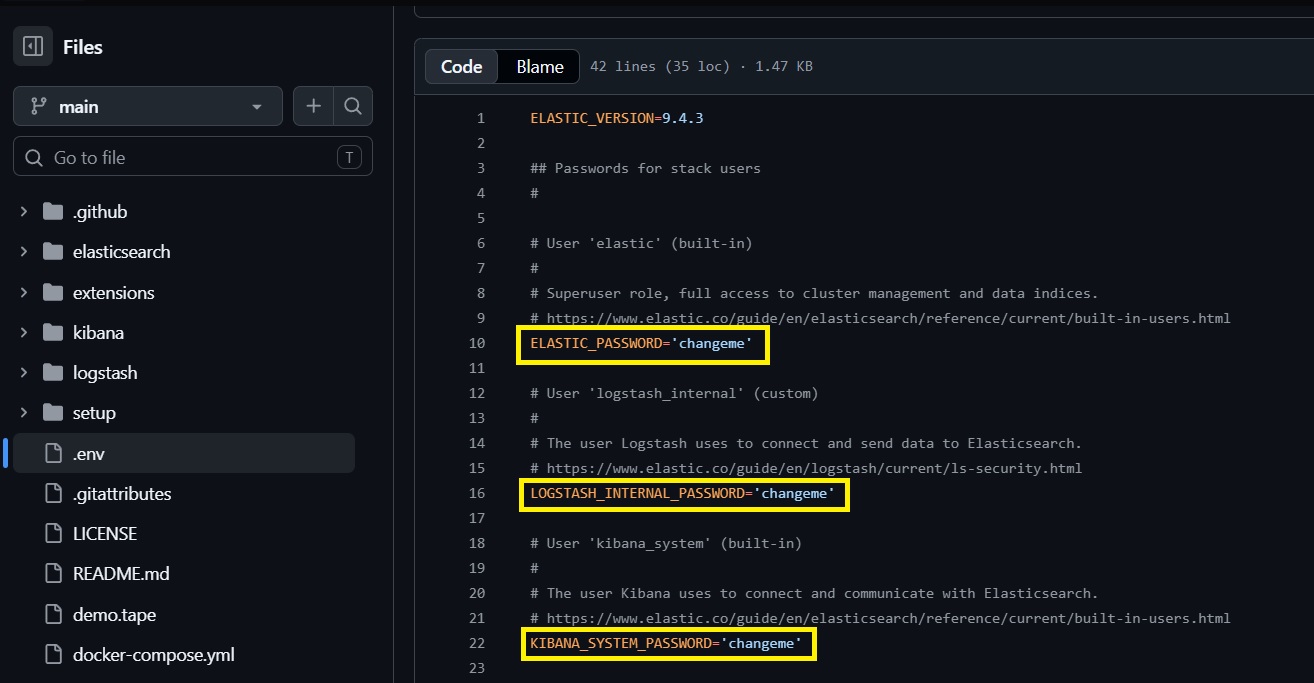The height and width of the screenshot is (683, 1314).
Task: Click the LOGSTASH_INTERNAL_PASSWORD='changeme' line
Action: 681,493
